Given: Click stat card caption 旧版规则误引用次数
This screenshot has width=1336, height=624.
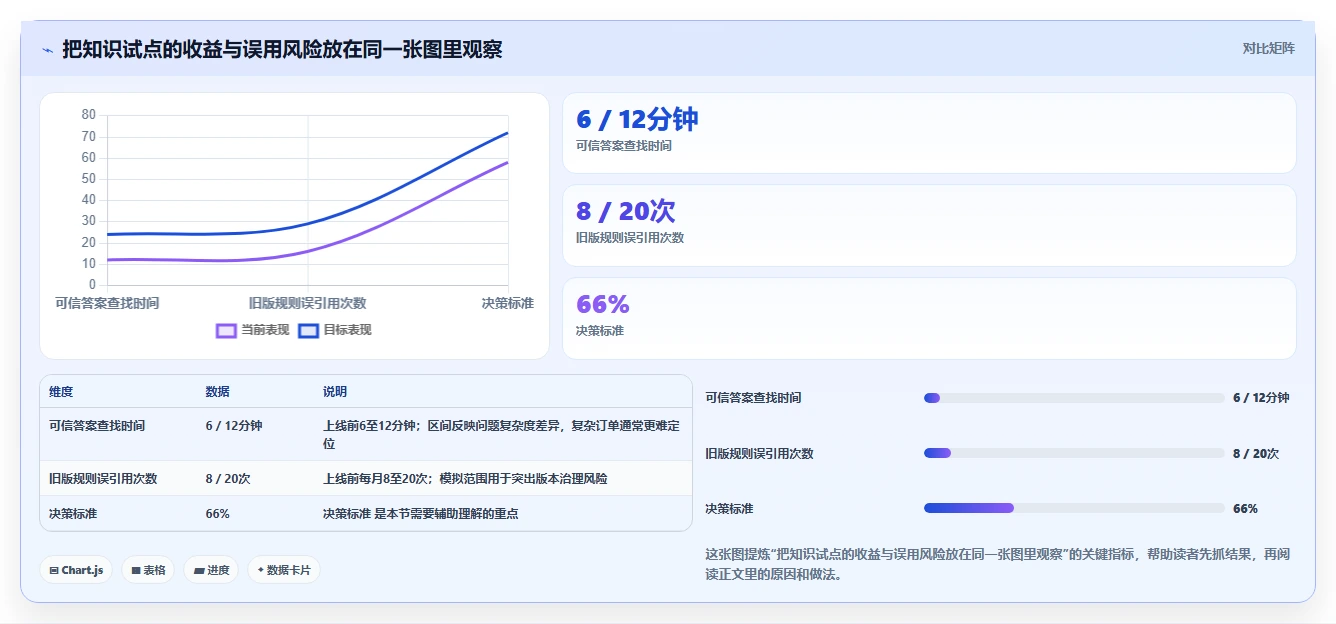Looking at the screenshot, I should [630, 238].
